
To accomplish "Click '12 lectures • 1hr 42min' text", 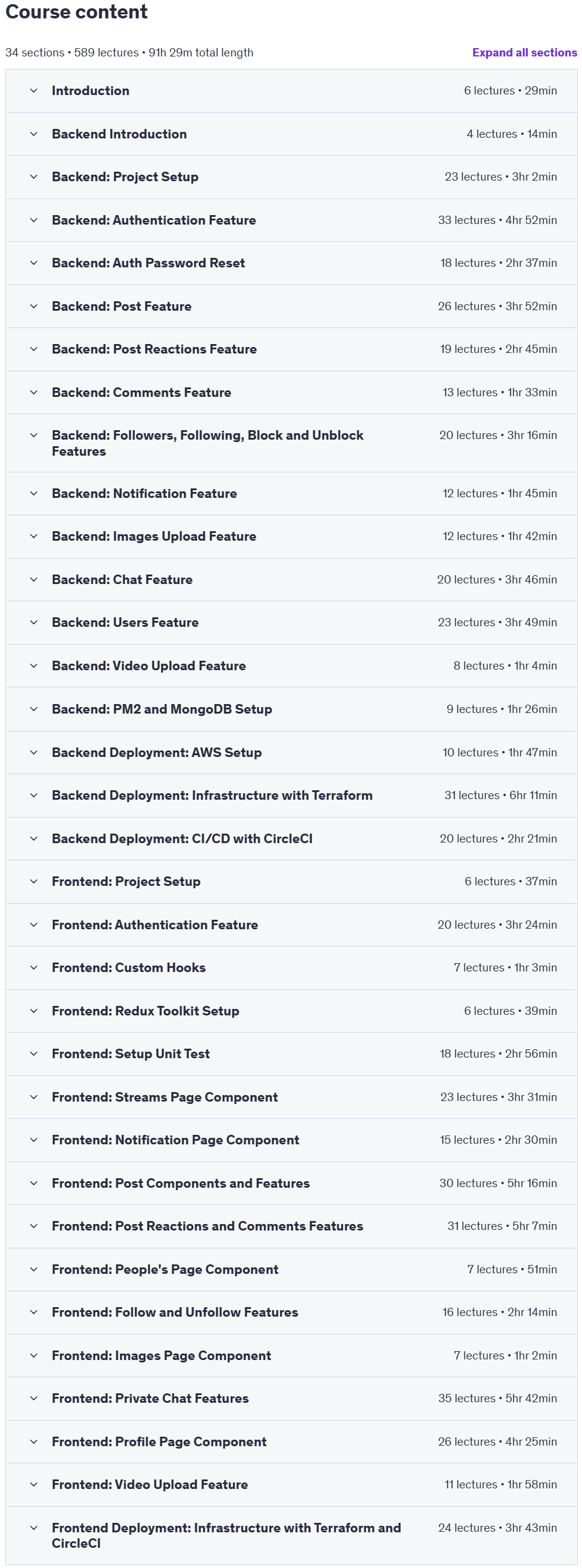I will pos(499,537).
